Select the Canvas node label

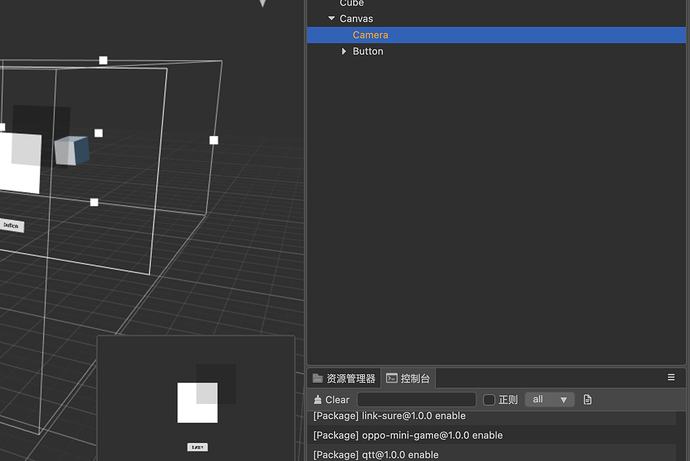point(356,18)
